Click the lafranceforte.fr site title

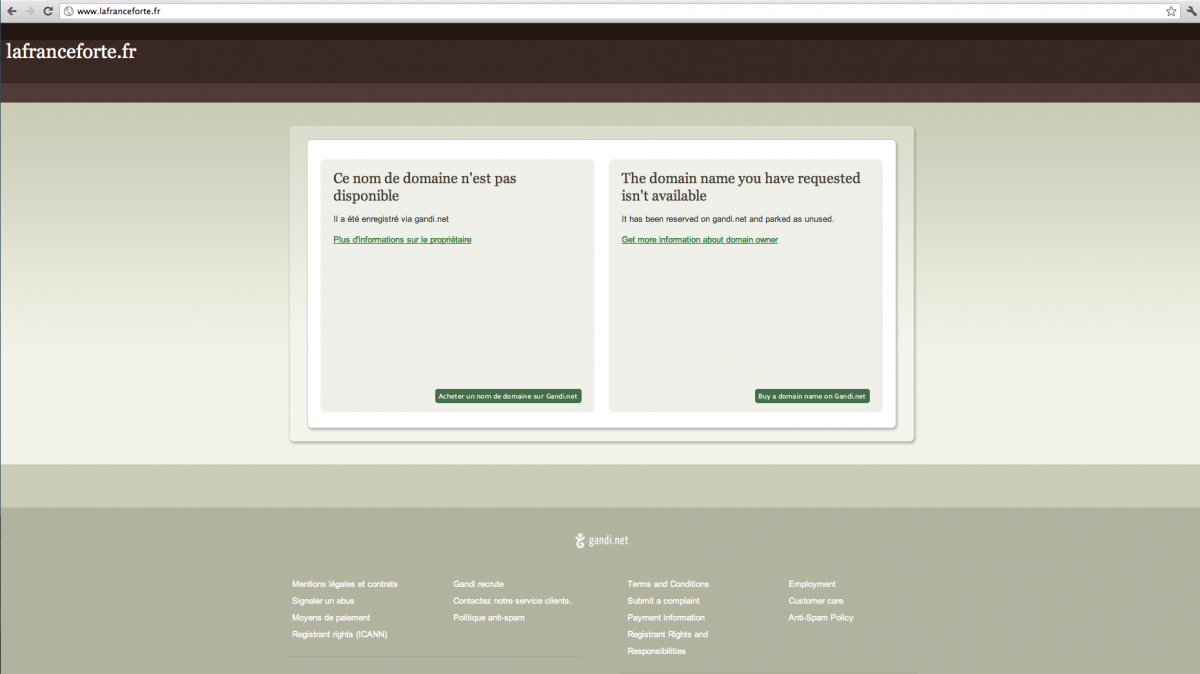(71, 52)
